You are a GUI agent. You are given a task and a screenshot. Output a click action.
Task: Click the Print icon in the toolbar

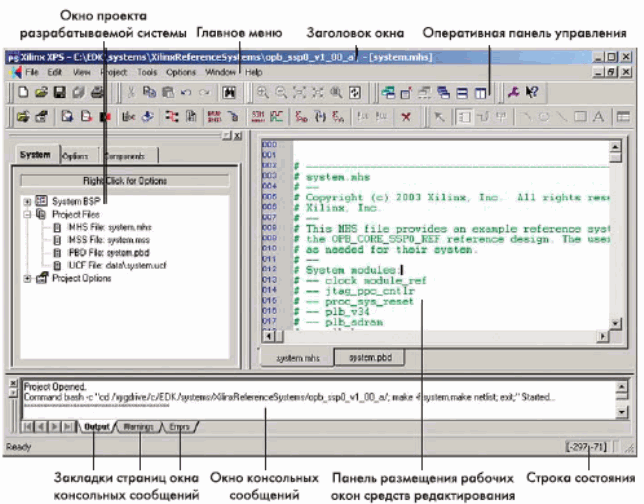96,92
